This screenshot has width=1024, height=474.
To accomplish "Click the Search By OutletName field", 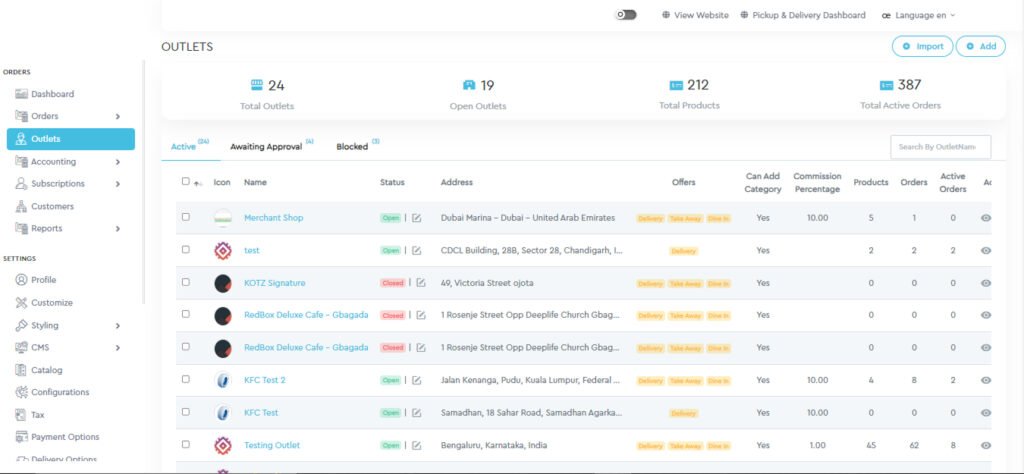I will [940, 147].
